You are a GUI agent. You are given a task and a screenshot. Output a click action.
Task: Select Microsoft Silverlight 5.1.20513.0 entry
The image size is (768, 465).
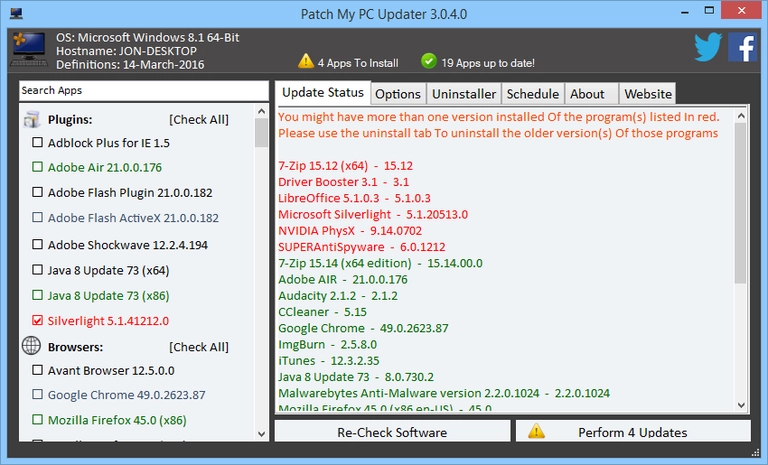[373, 214]
